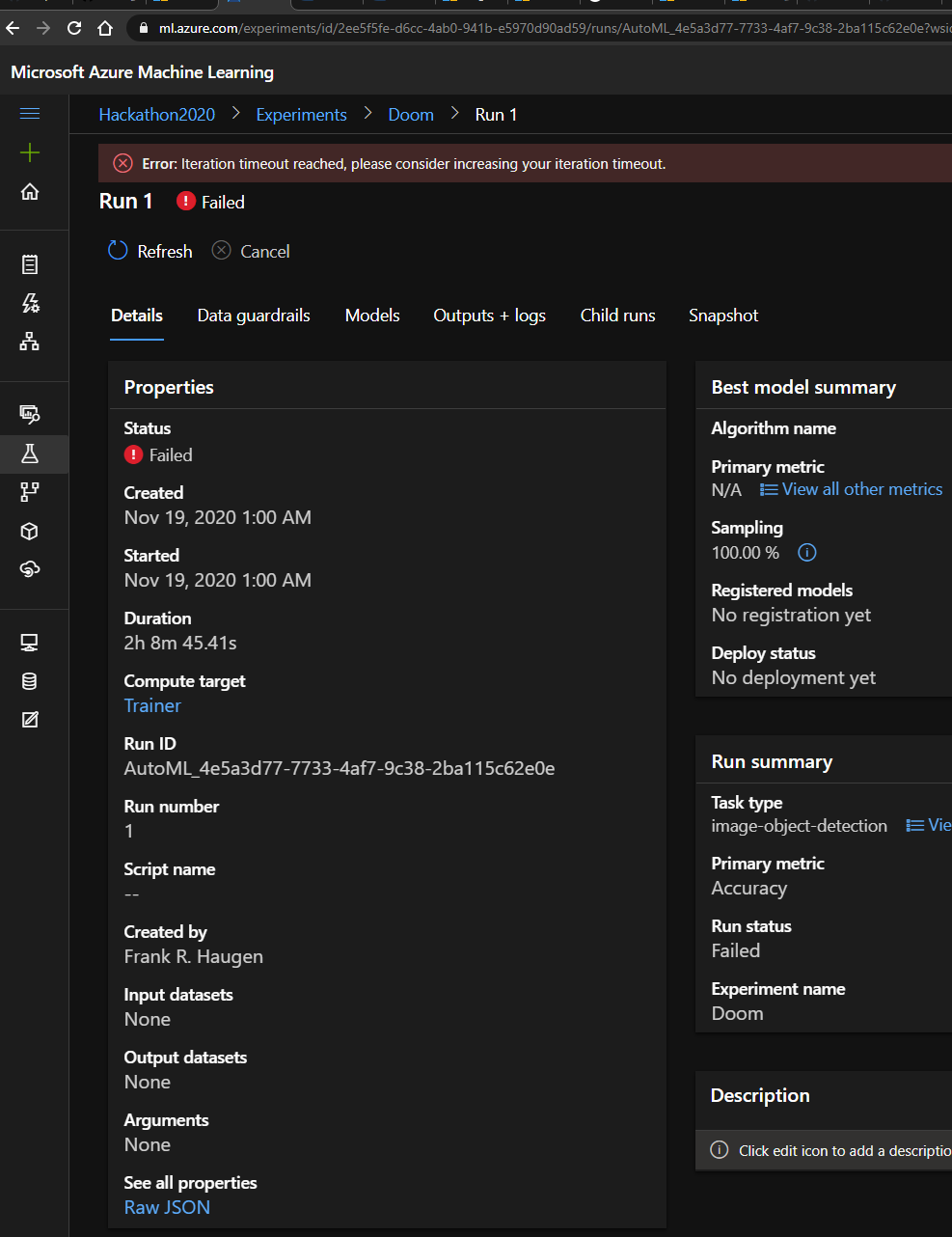This screenshot has height=1237, width=952.
Task: Switch to the Data guardrails tab
Action: pyautogui.click(x=254, y=315)
